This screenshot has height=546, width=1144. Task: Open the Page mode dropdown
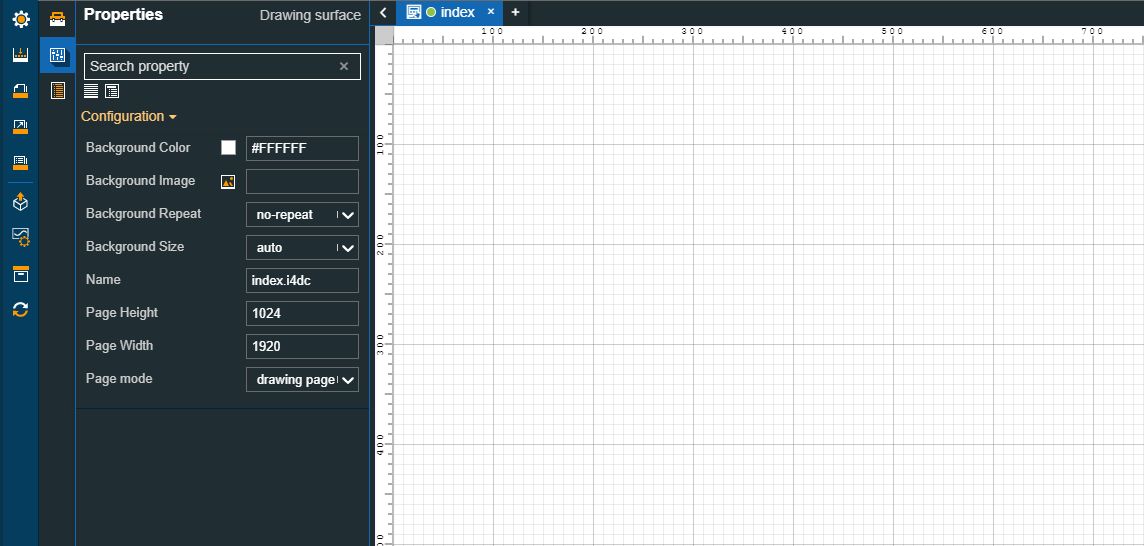[x=302, y=380]
